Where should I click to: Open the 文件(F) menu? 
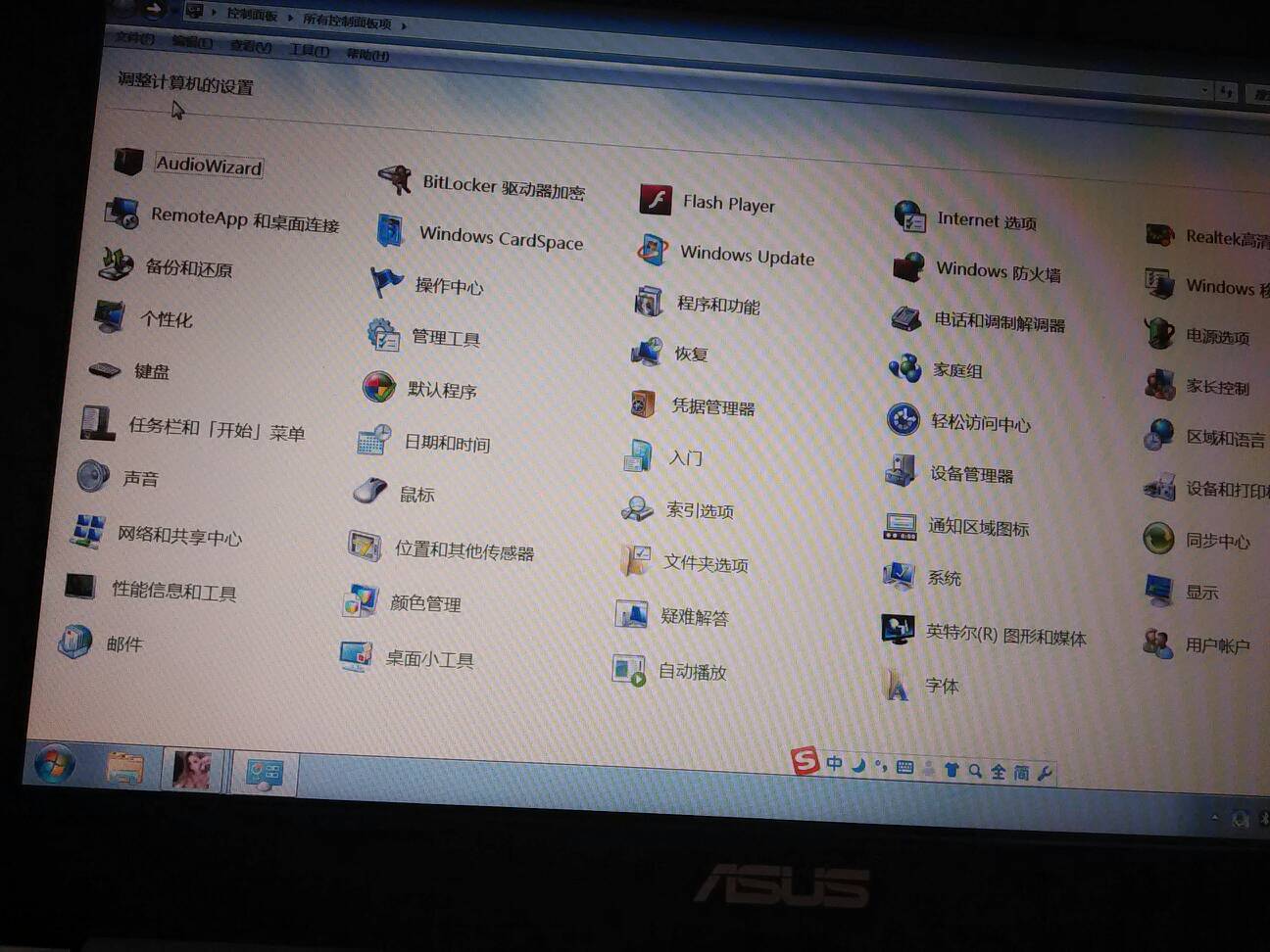[135, 38]
